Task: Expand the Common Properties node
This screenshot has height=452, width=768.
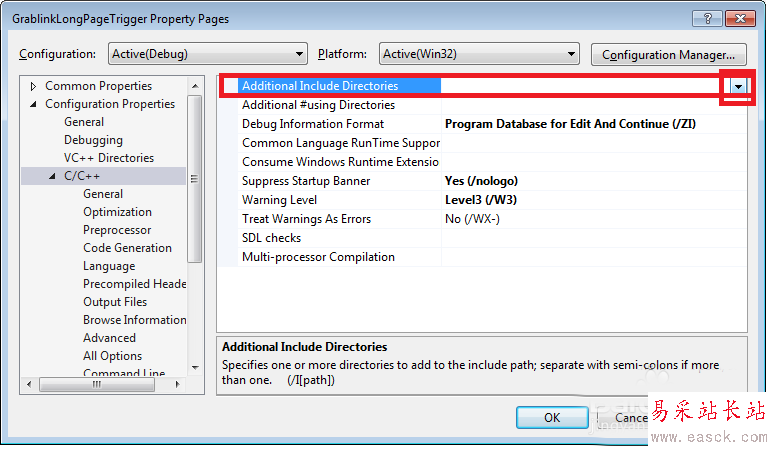Action: pyautogui.click(x=34, y=86)
